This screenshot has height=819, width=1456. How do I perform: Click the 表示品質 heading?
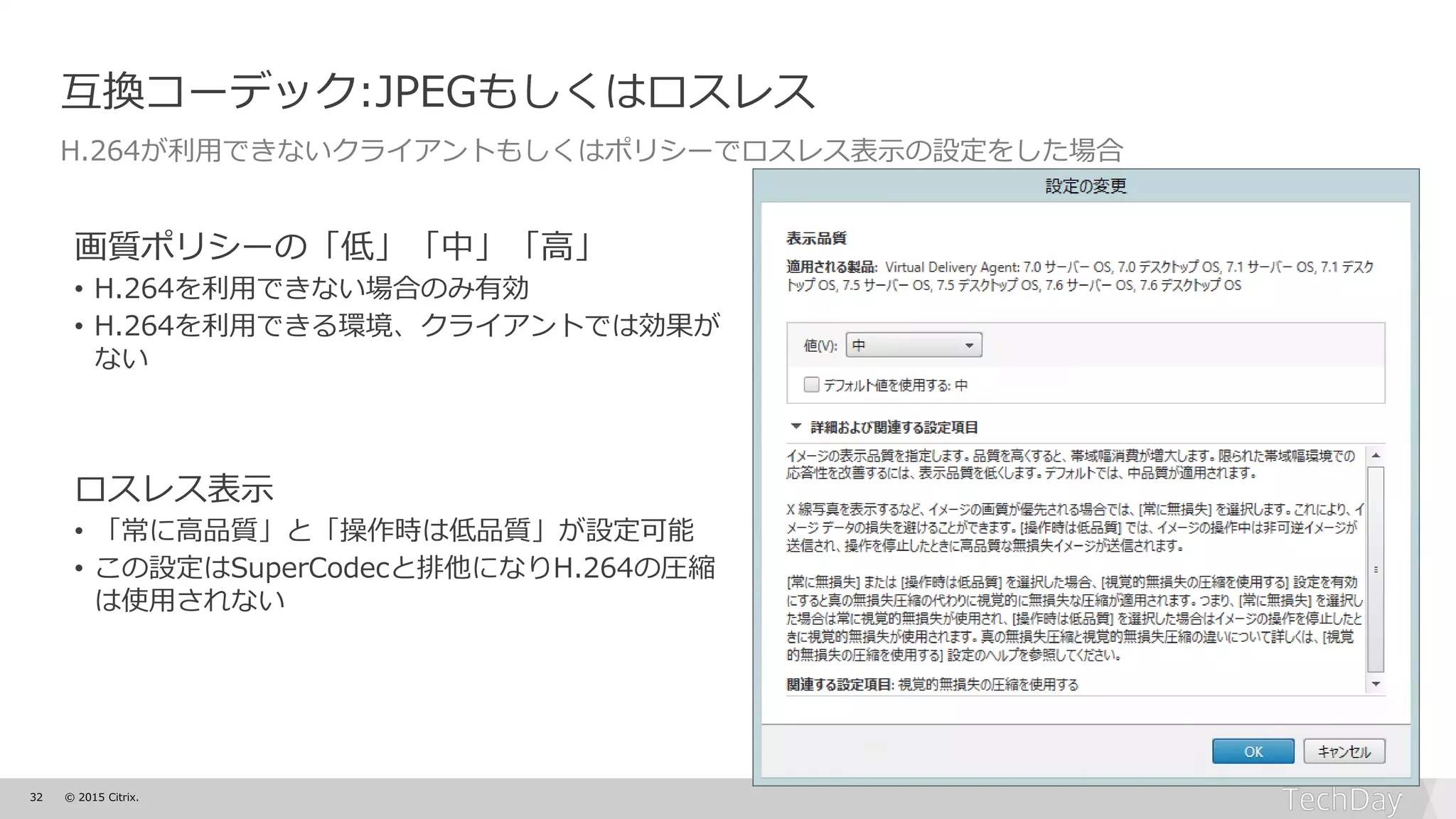(x=816, y=238)
